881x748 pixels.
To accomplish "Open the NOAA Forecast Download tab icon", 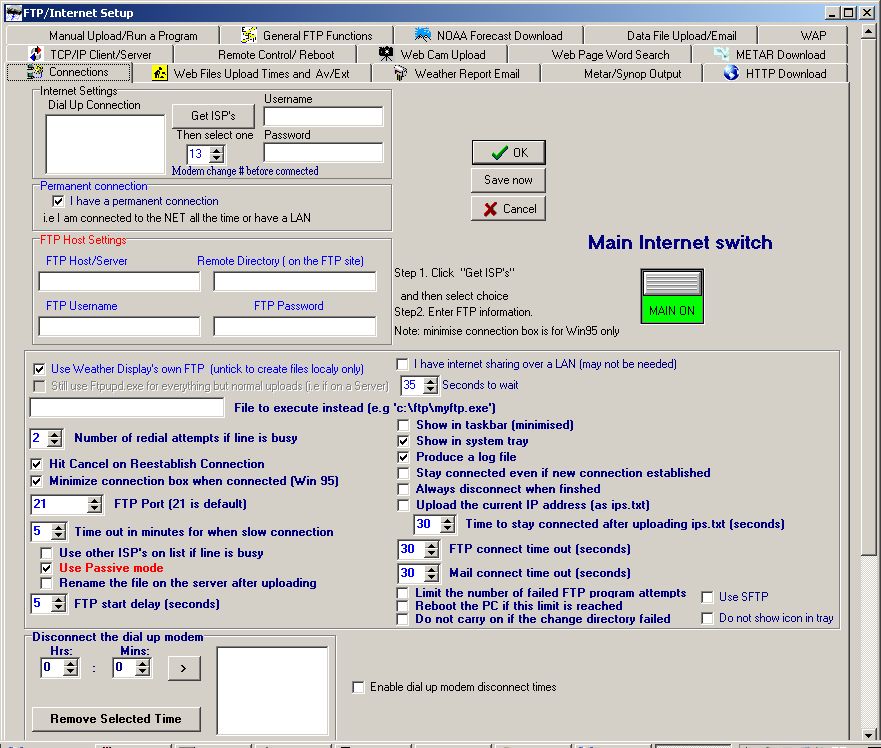I will [x=423, y=35].
